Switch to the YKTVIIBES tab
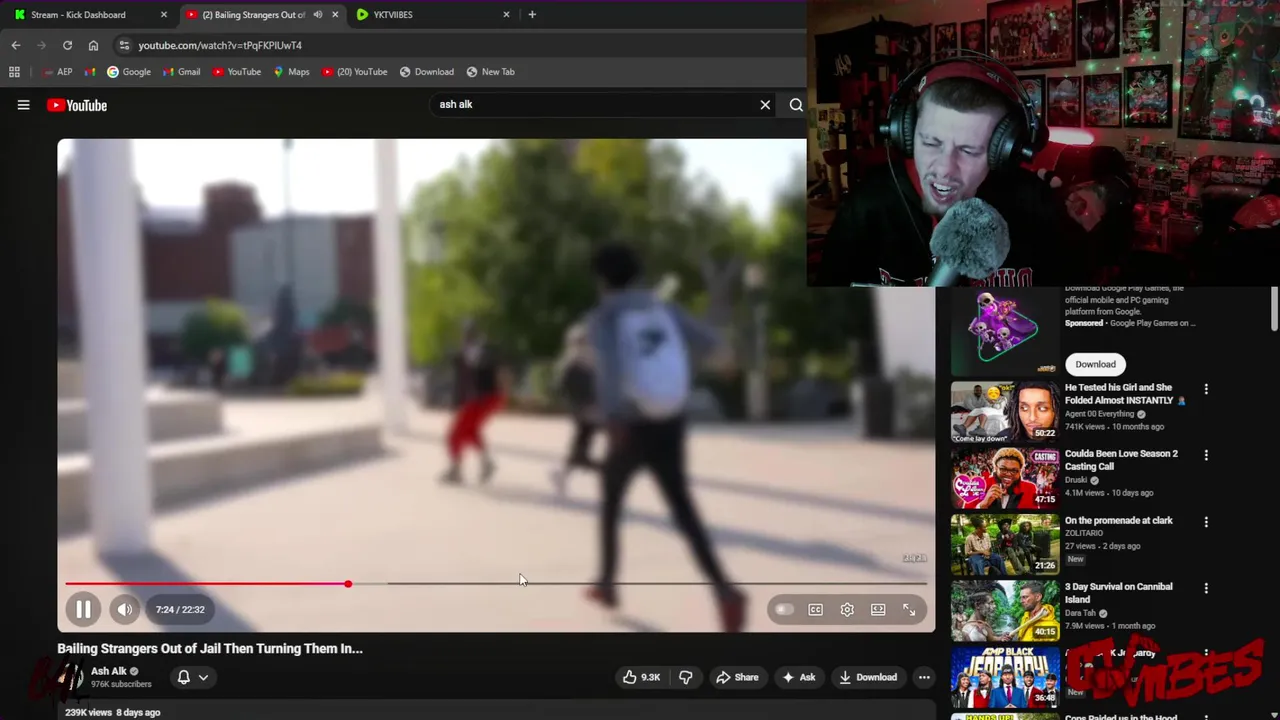 point(432,15)
